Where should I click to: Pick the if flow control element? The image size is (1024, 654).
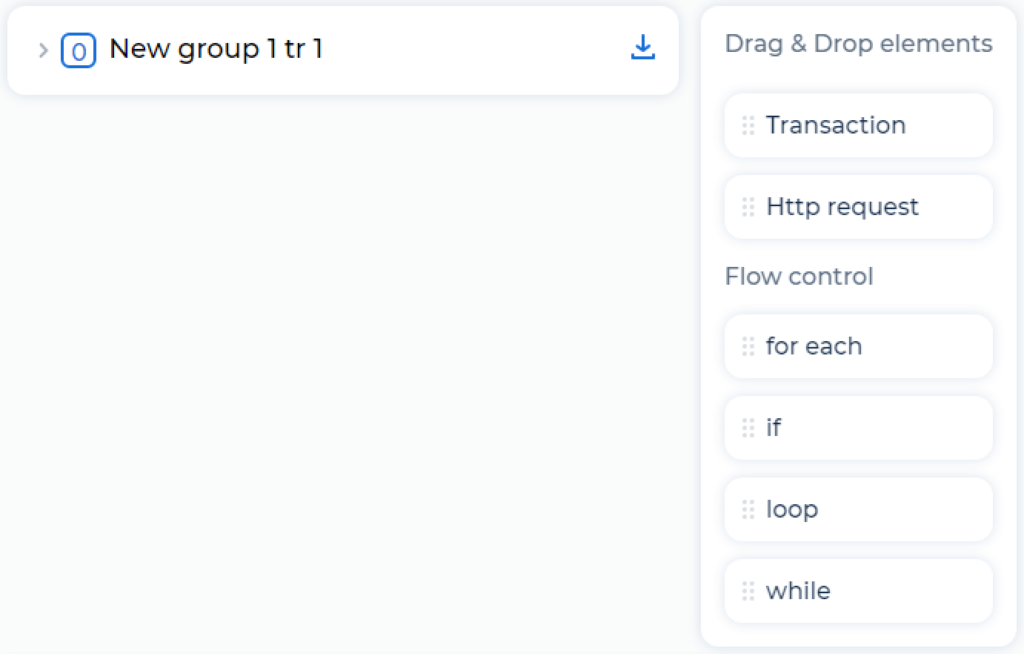tap(858, 428)
